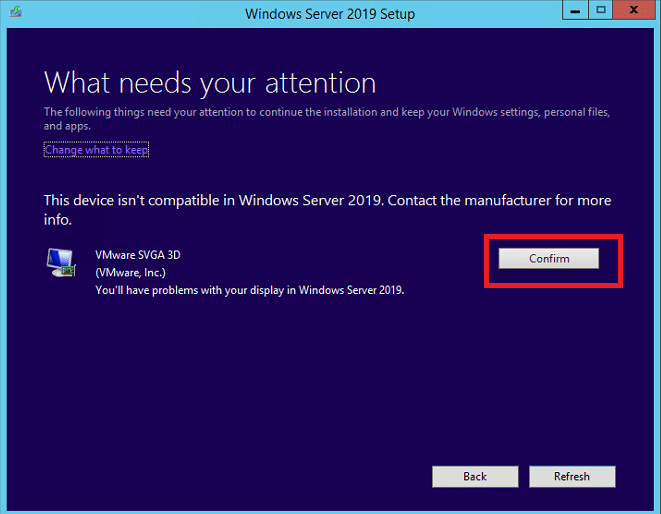Refresh the compatibility check results
Image resolution: width=661 pixels, height=514 pixels.
coord(572,476)
